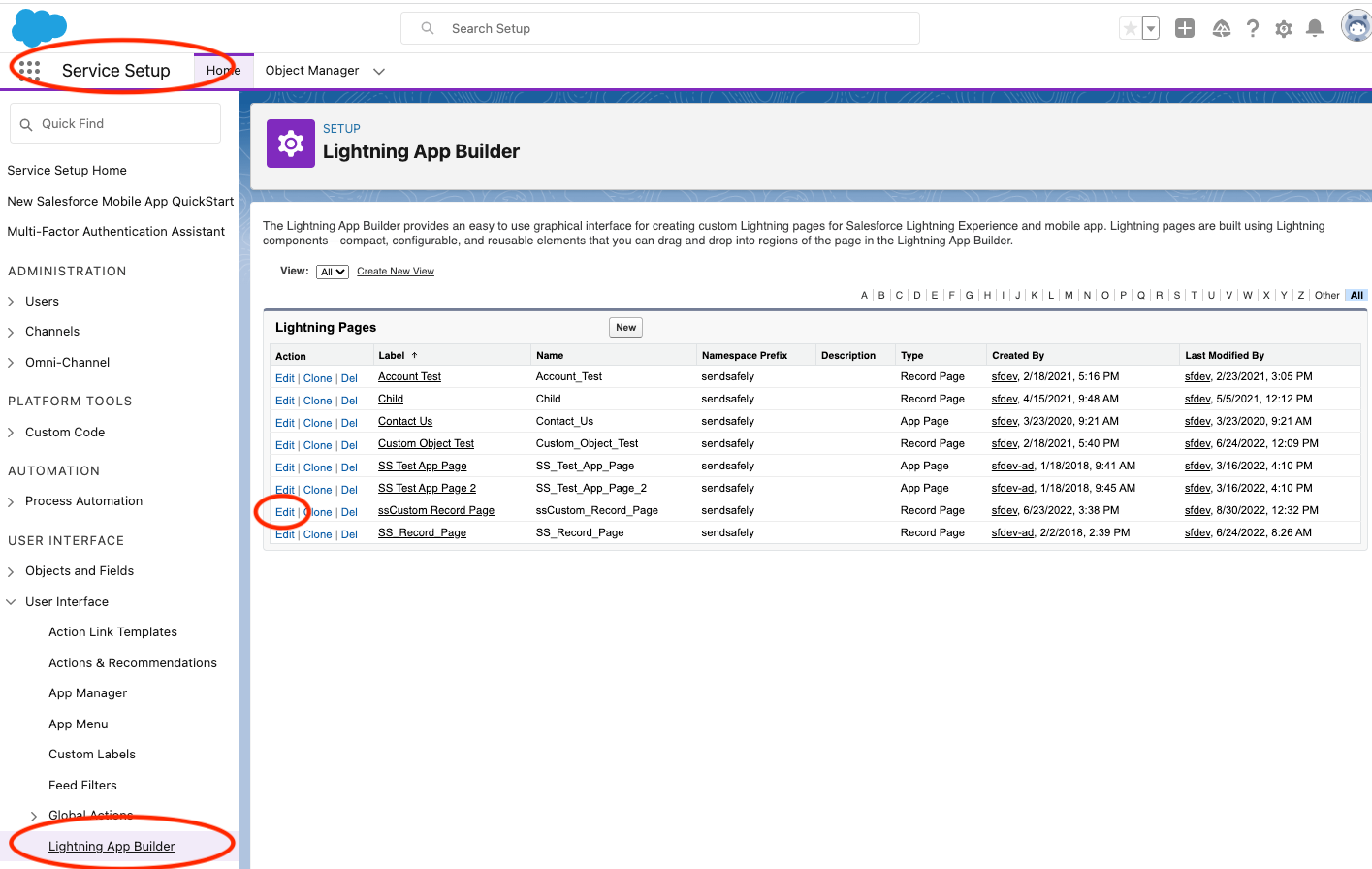Open the notifications bell icon
Viewport: 1372px width, 869px height.
pos(1315,29)
